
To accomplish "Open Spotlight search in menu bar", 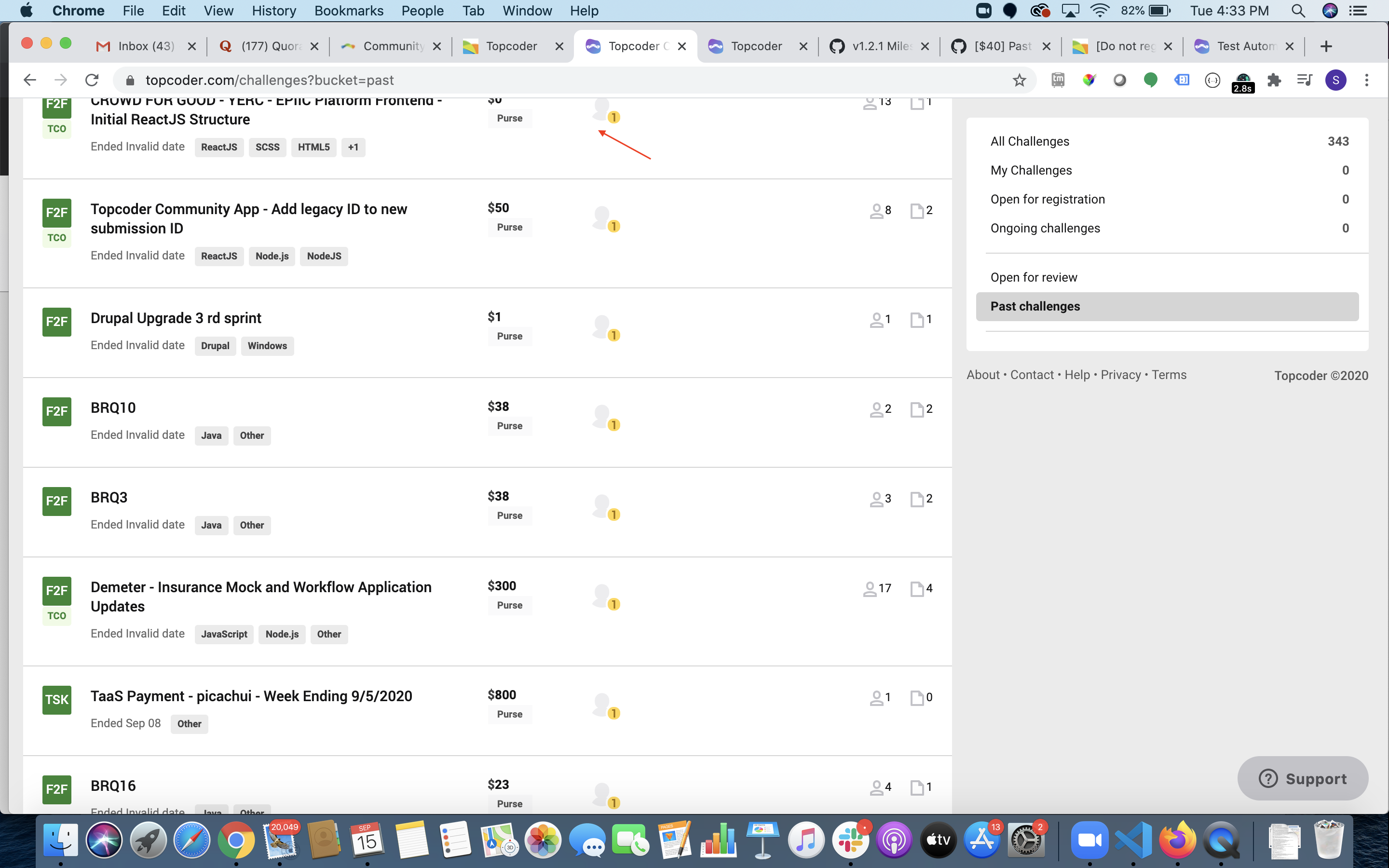I will tap(1298, 11).
